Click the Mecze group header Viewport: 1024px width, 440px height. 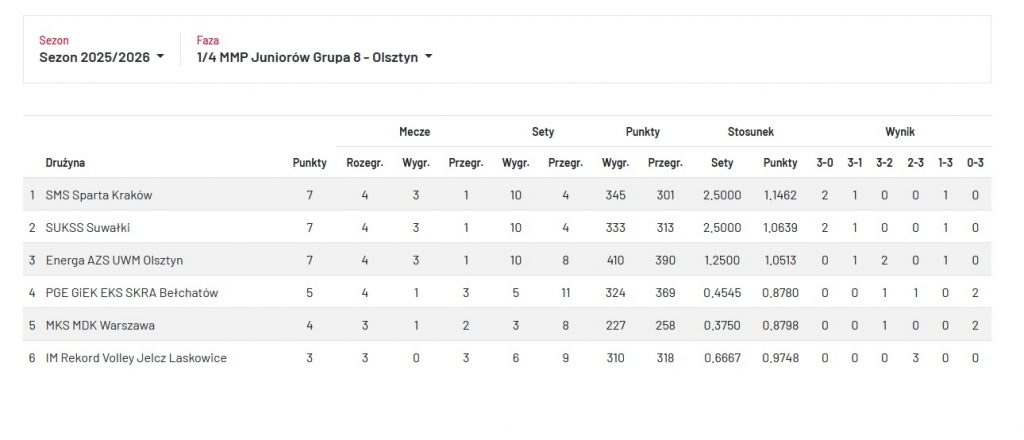click(x=415, y=132)
